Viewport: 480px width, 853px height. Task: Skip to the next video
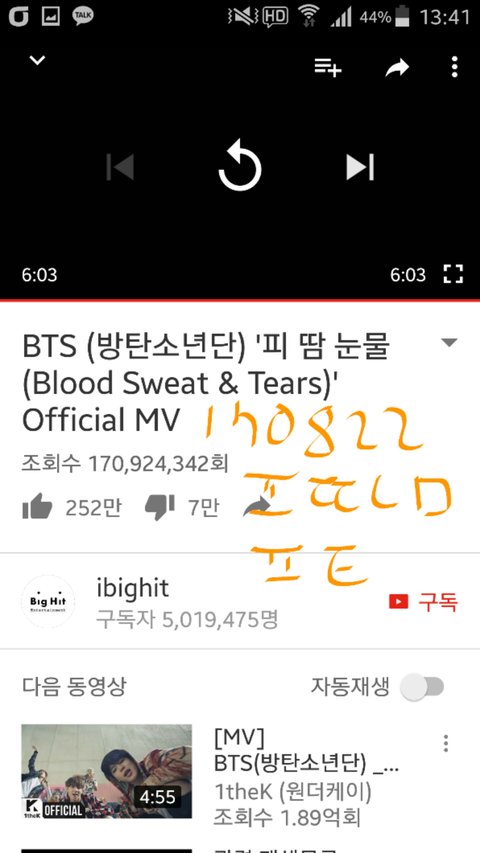360,166
